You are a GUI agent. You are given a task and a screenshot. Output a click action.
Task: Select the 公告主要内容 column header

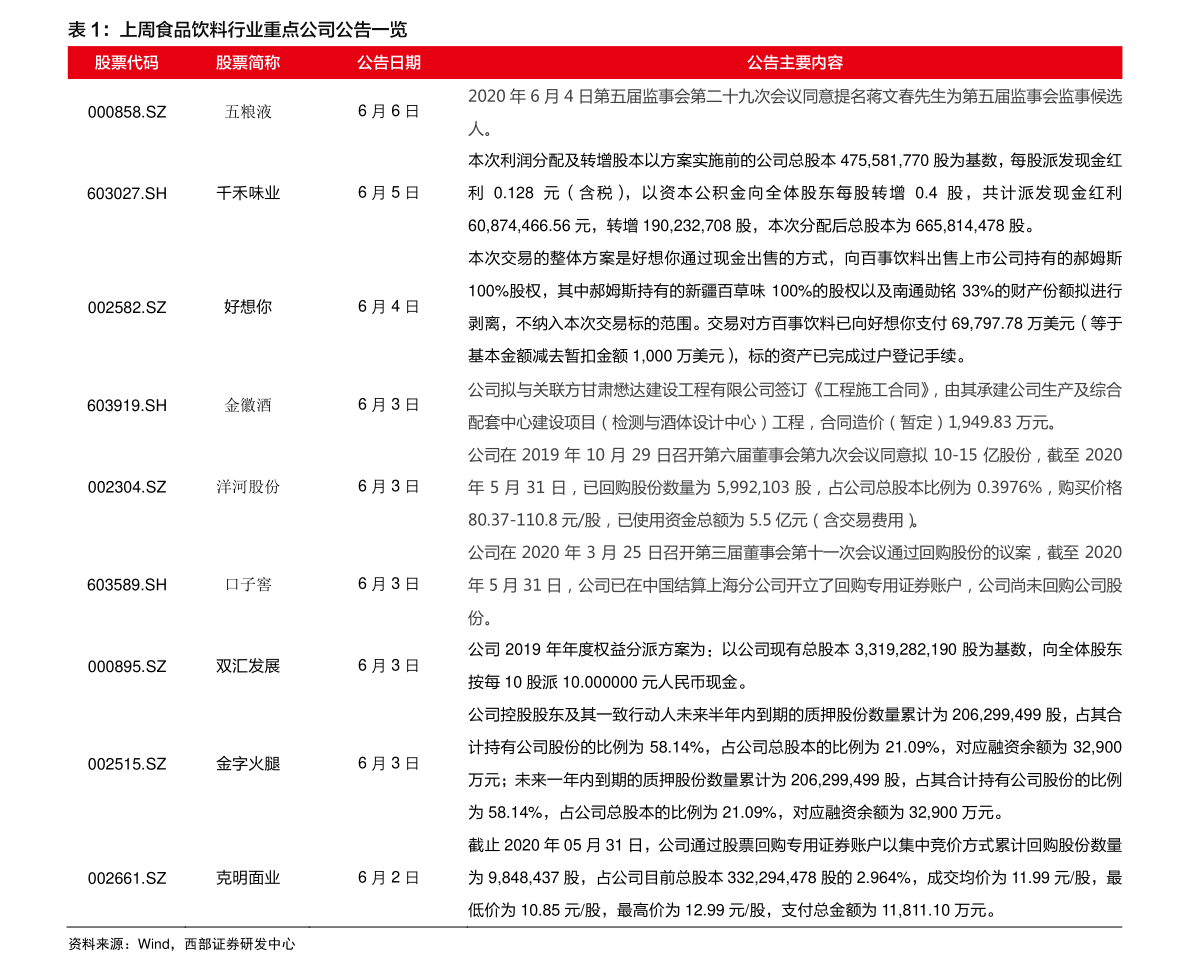(795, 63)
